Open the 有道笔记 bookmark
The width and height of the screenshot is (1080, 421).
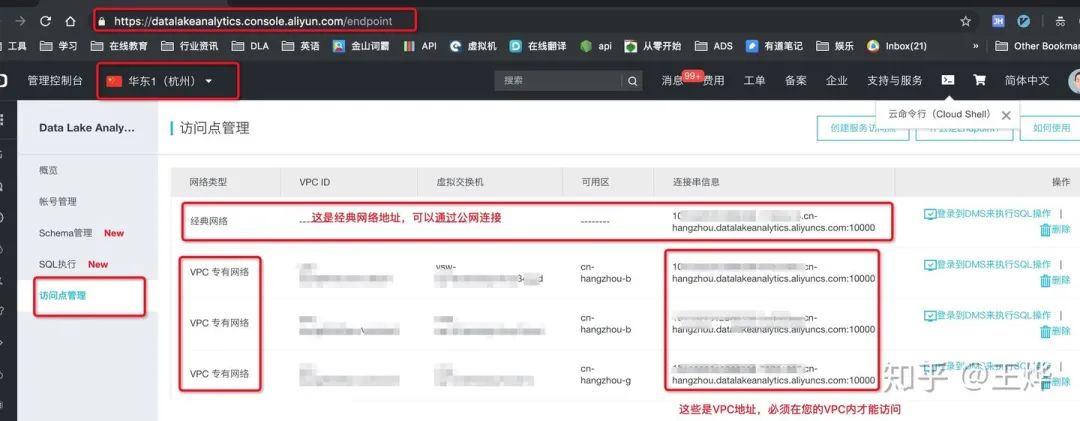(x=774, y=46)
